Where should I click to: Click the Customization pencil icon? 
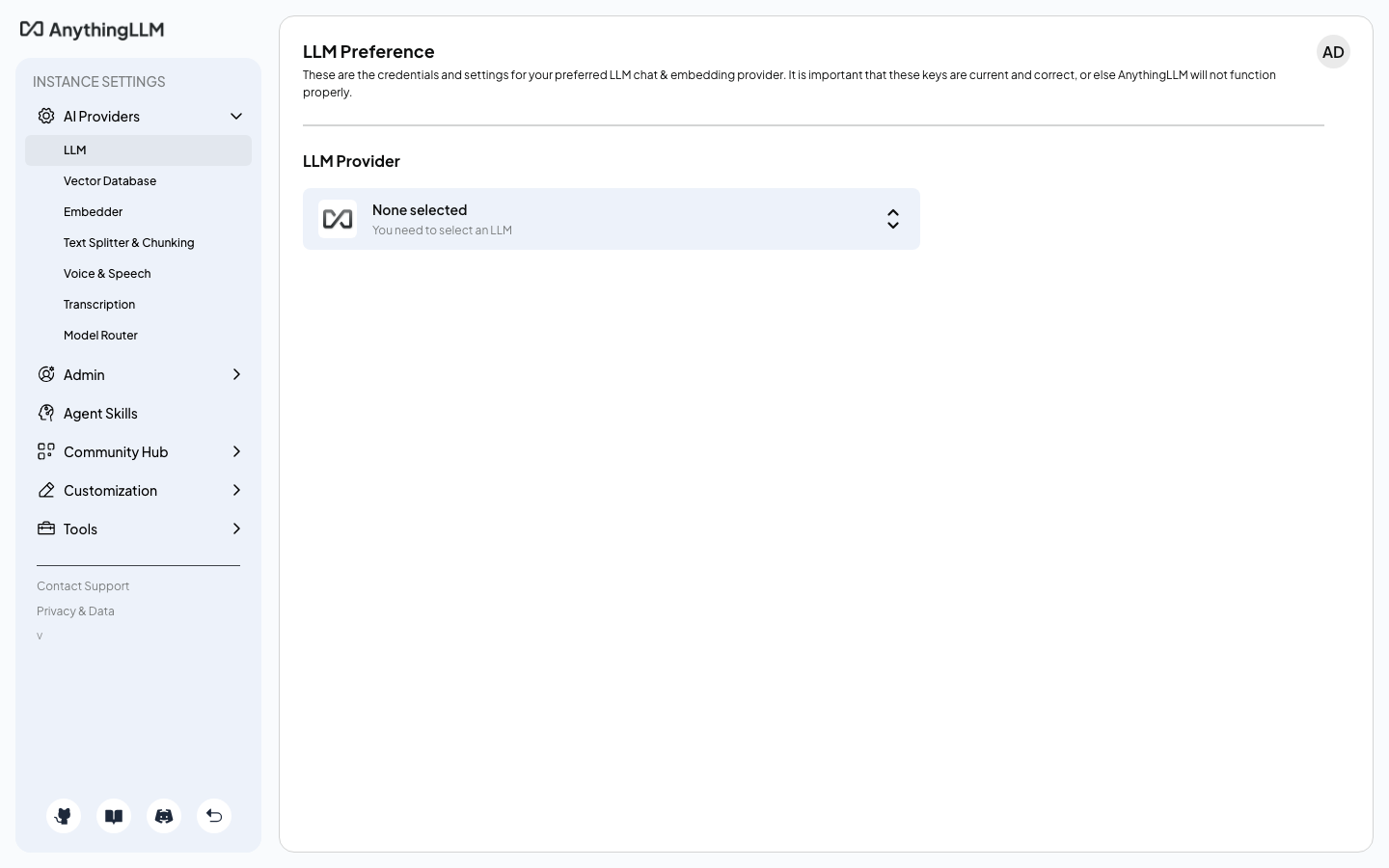pyautogui.click(x=46, y=490)
